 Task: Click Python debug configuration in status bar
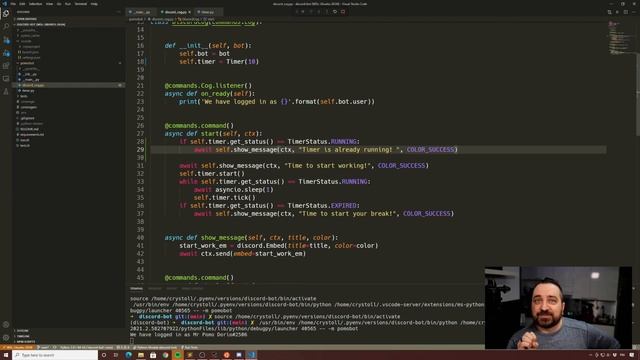[x=154, y=347]
